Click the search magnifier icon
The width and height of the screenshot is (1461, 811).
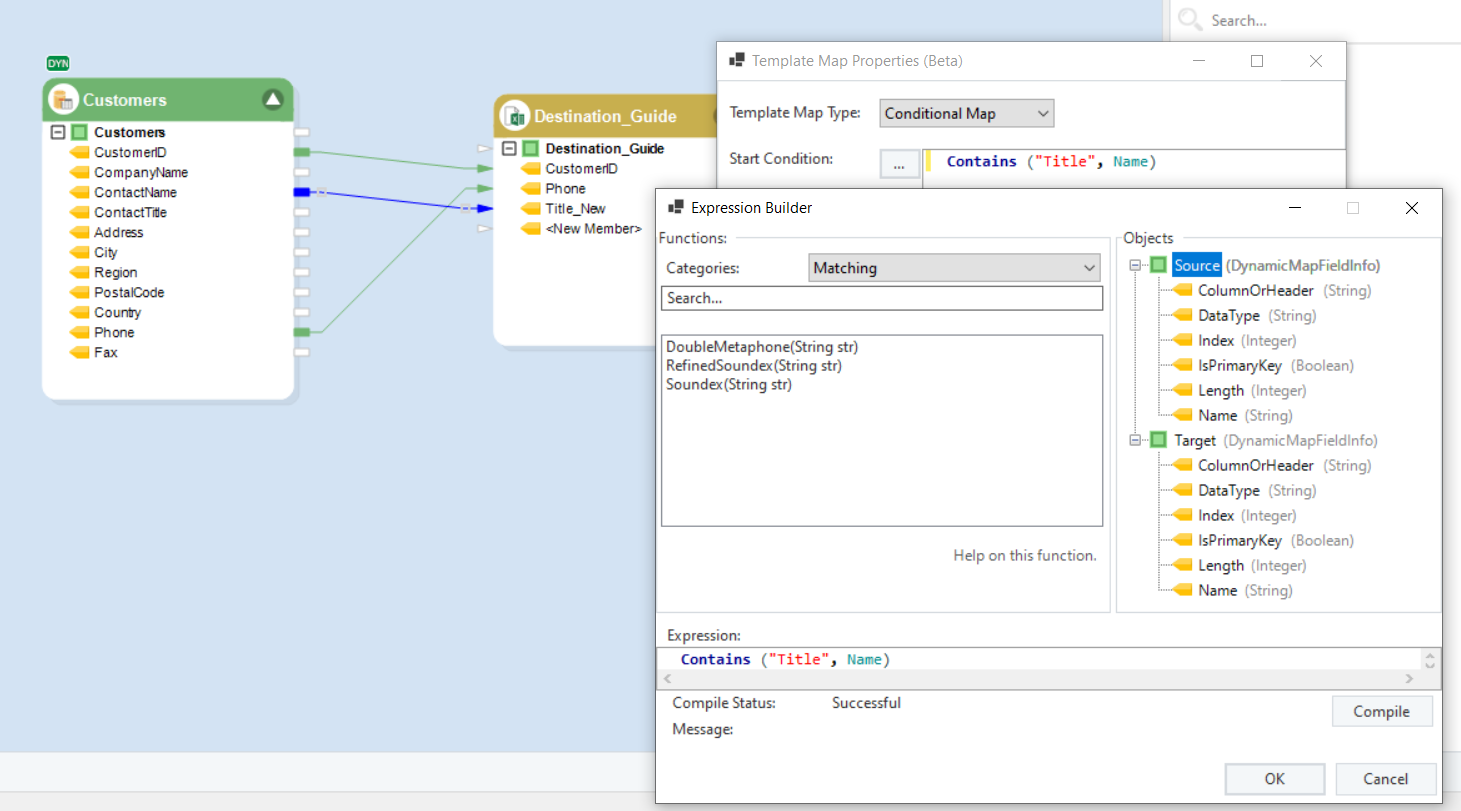[x=1189, y=20]
